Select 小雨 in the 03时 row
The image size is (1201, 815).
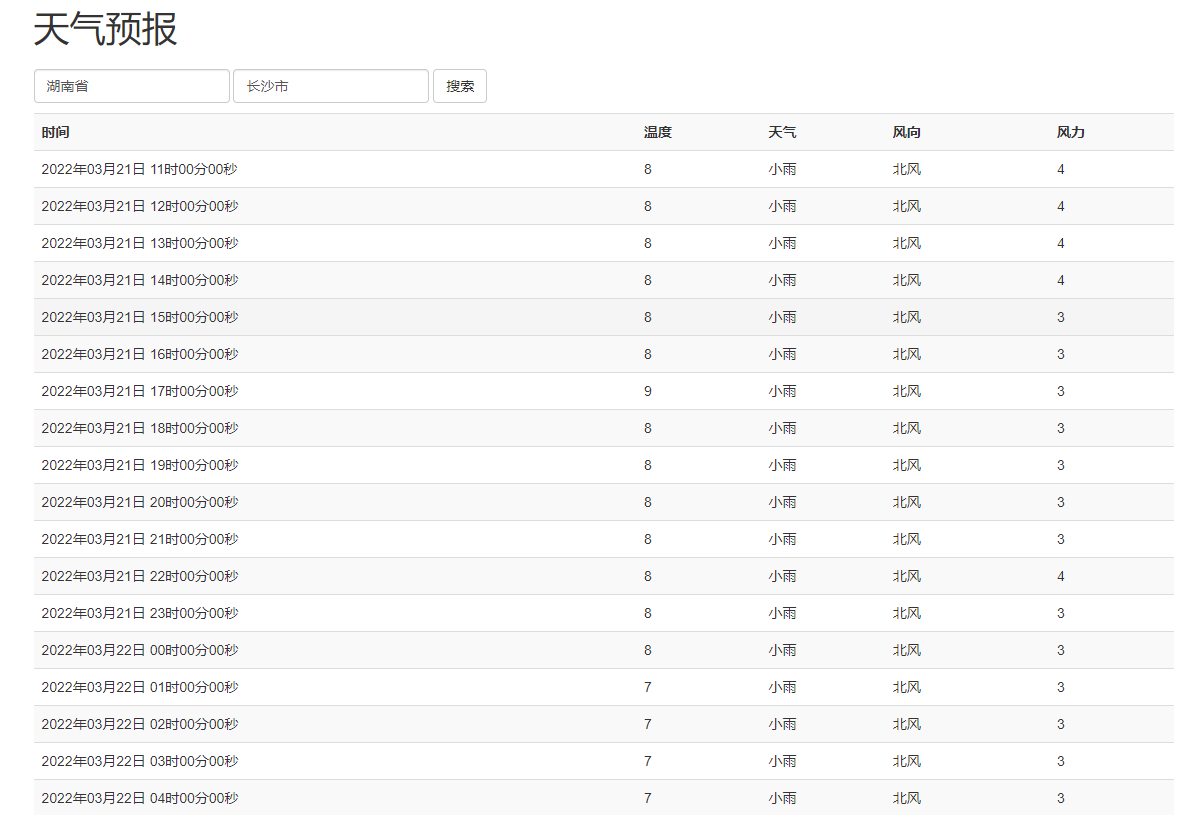click(783, 761)
